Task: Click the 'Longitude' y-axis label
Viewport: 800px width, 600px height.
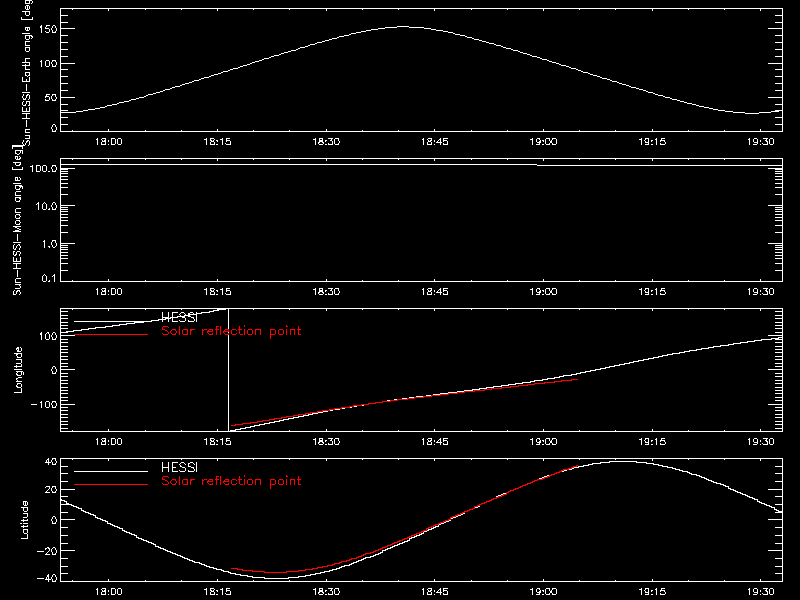Action: coord(18,370)
